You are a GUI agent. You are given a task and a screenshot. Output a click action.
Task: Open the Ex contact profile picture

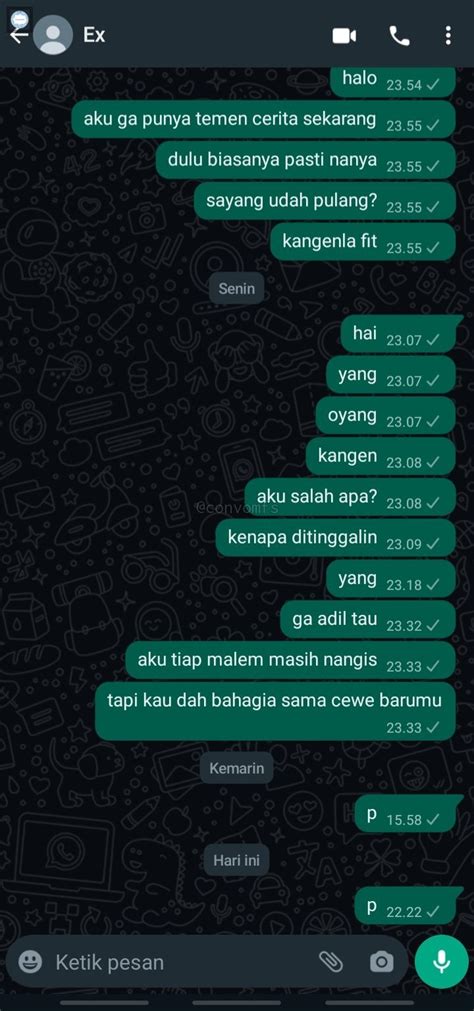[53, 35]
